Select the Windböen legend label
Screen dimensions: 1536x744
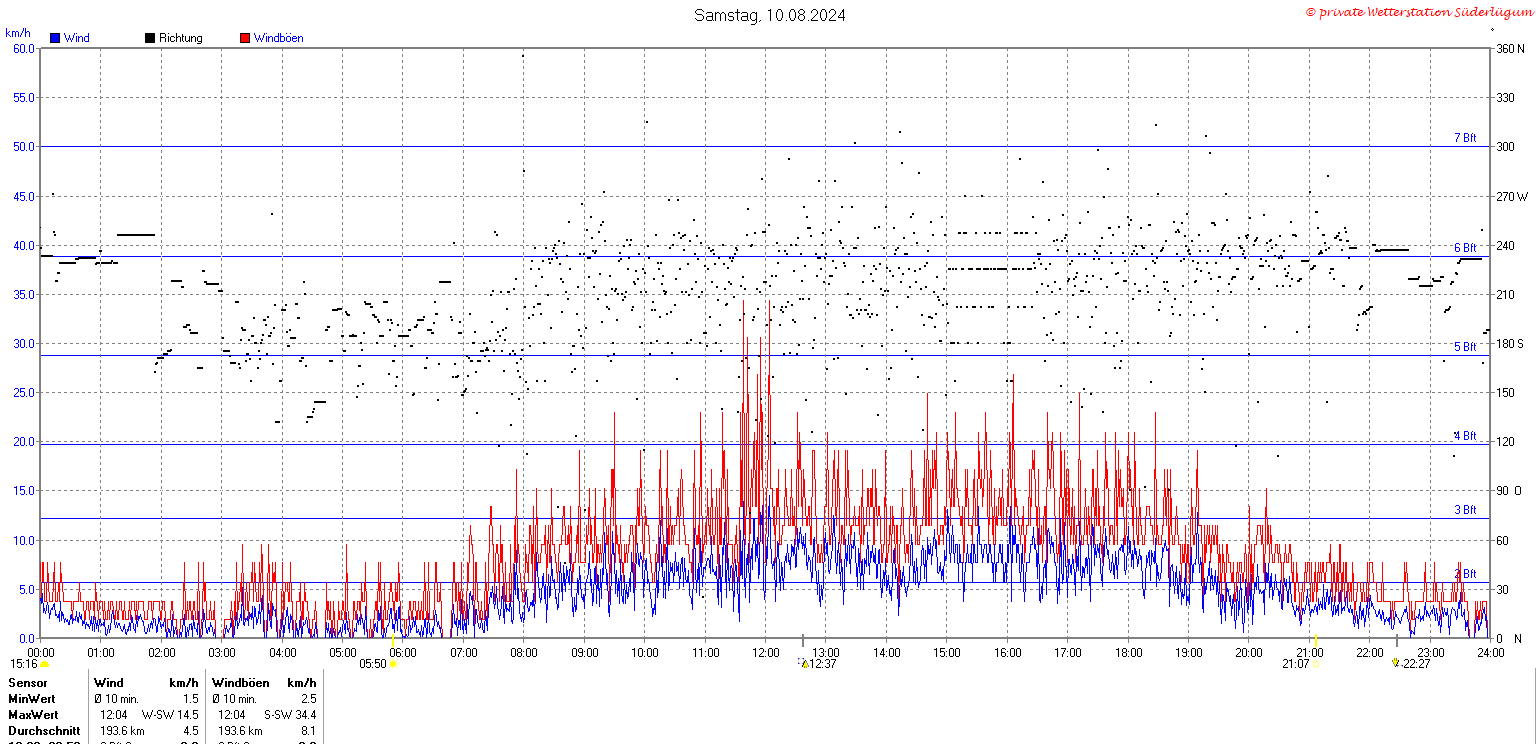[278, 38]
